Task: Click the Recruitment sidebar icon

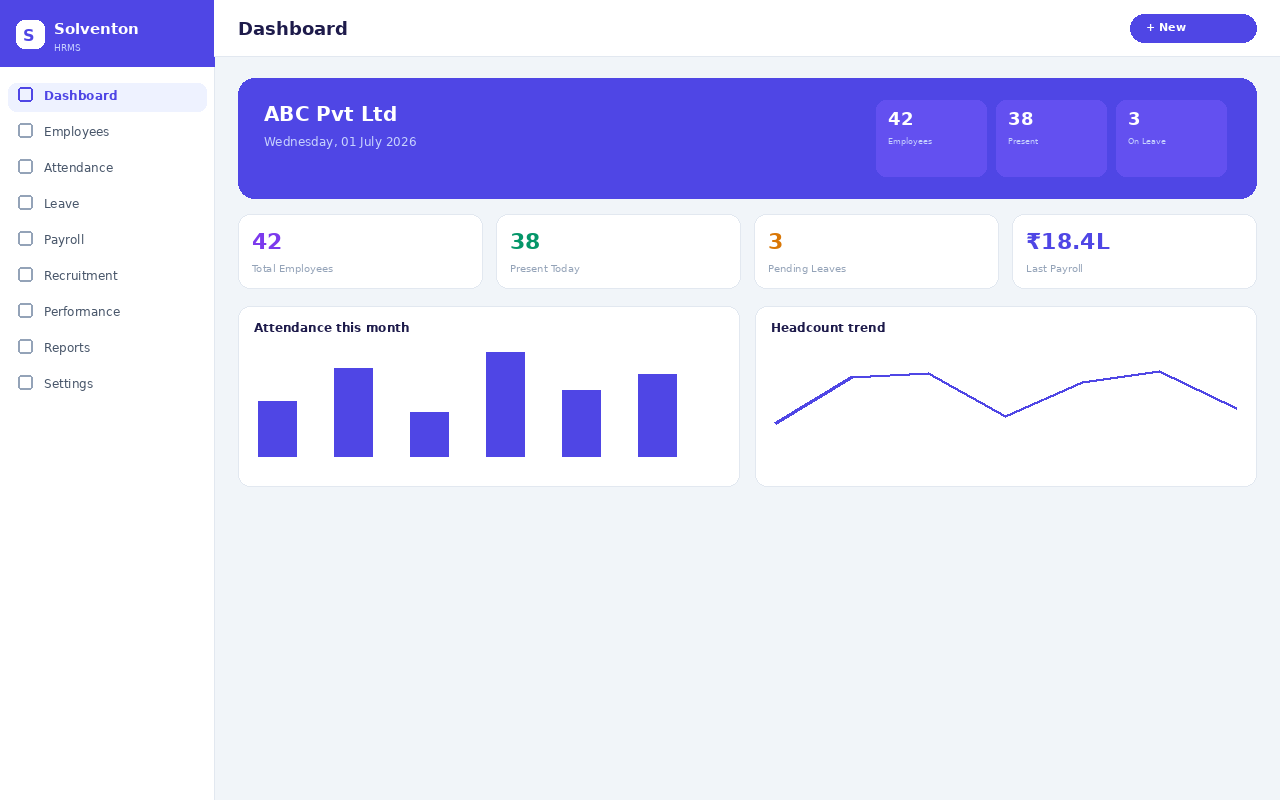Action: 26,275
